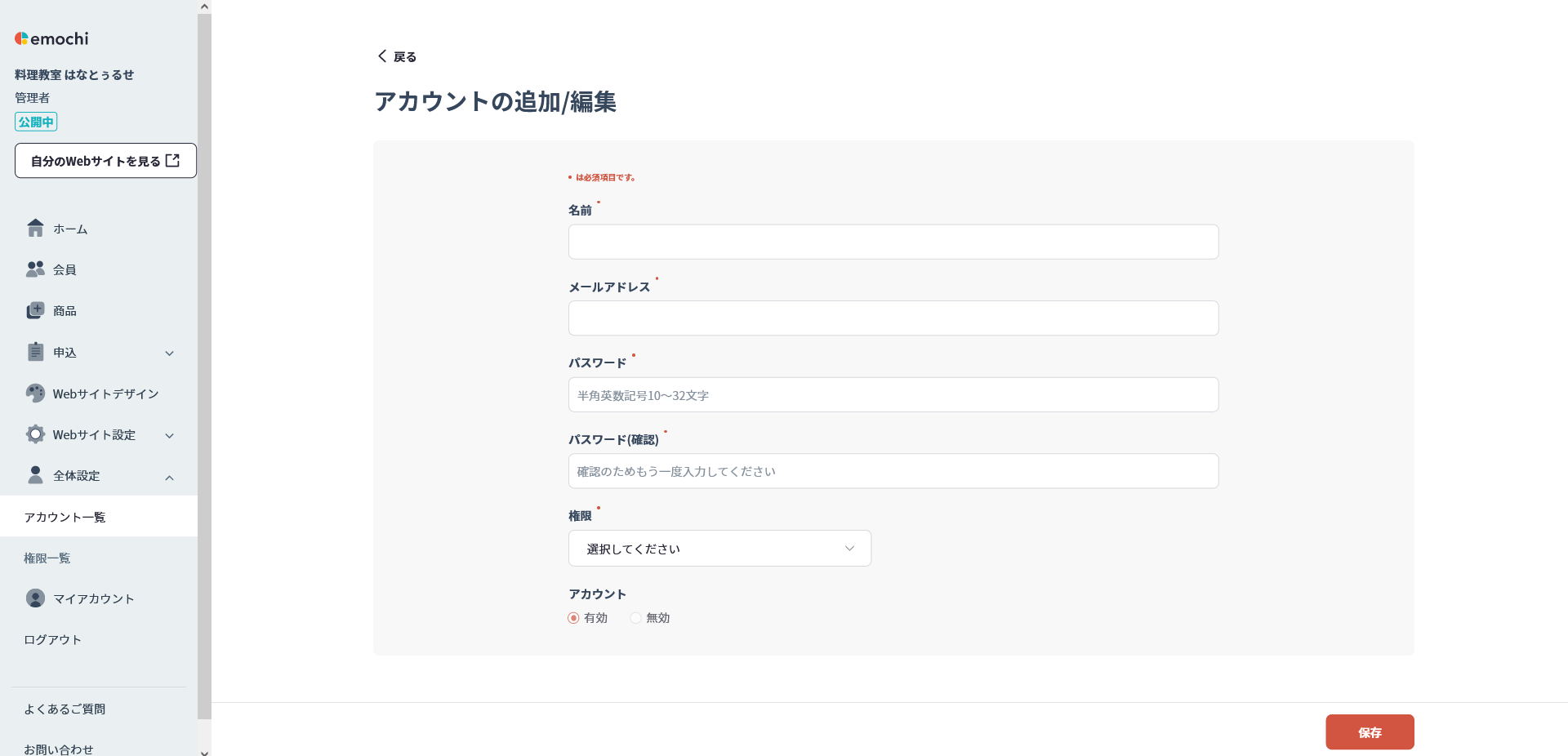This screenshot has height=756, width=1568.
Task: Click the パスワード input field
Action: click(x=893, y=394)
